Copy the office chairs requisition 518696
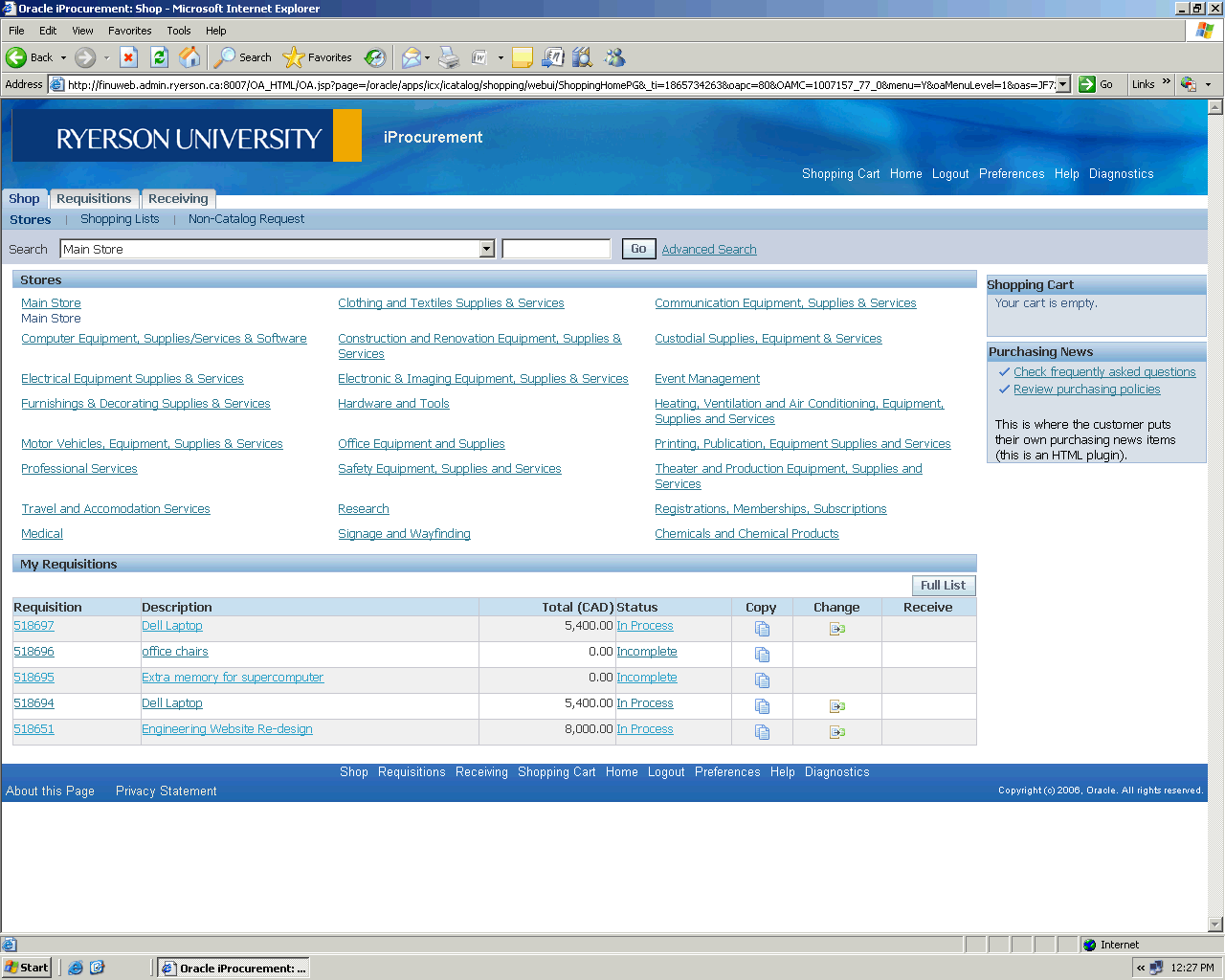Screen dimensions: 1225x980 (x=762, y=655)
